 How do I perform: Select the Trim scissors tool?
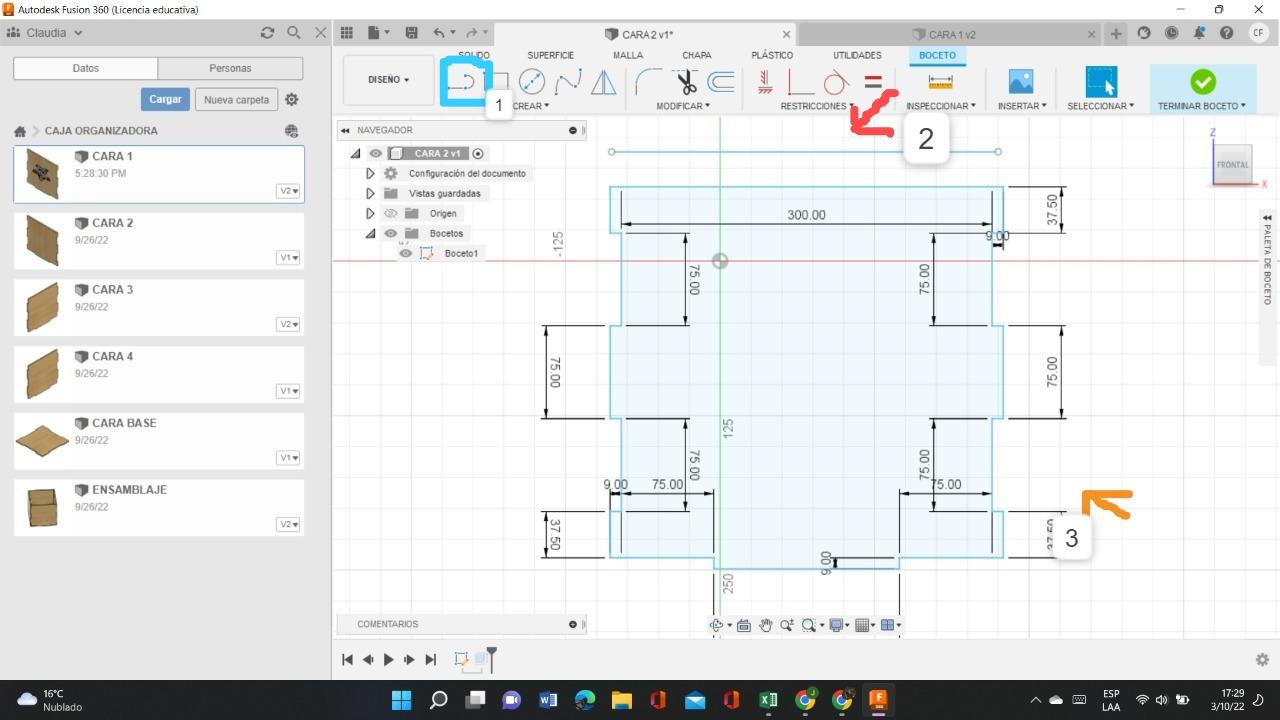(x=685, y=81)
